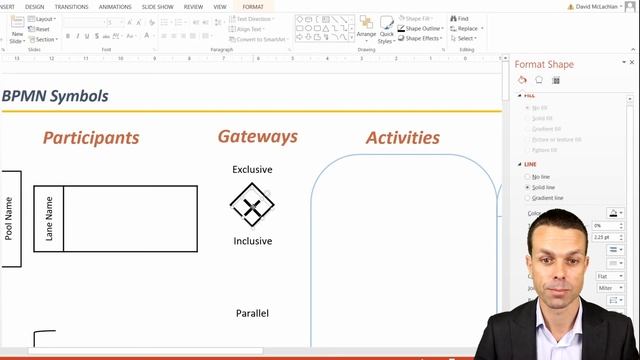The height and width of the screenshot is (360, 640).
Task: Collapse the ribbon arrow
Action: pos(633,49)
